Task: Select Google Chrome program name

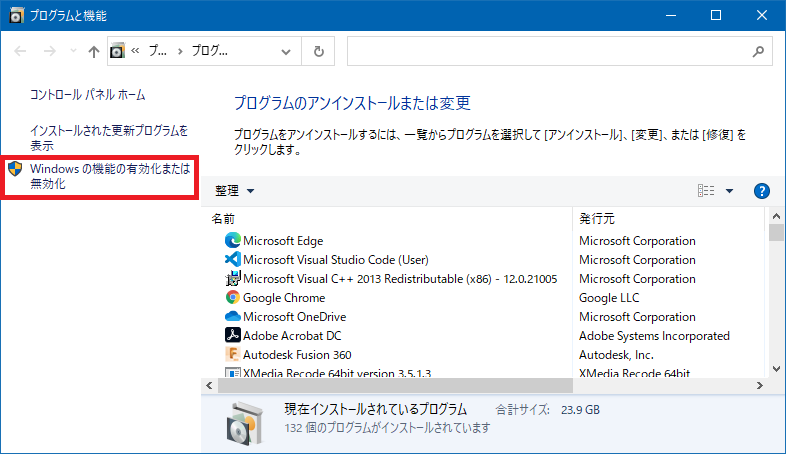Action: (284, 298)
